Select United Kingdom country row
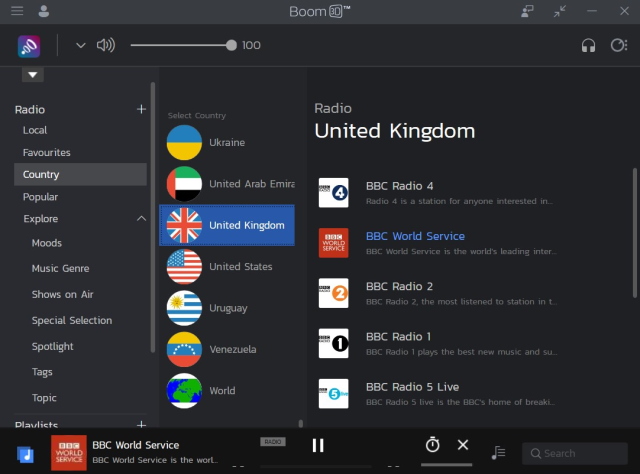This screenshot has height=474, width=640. 227,225
